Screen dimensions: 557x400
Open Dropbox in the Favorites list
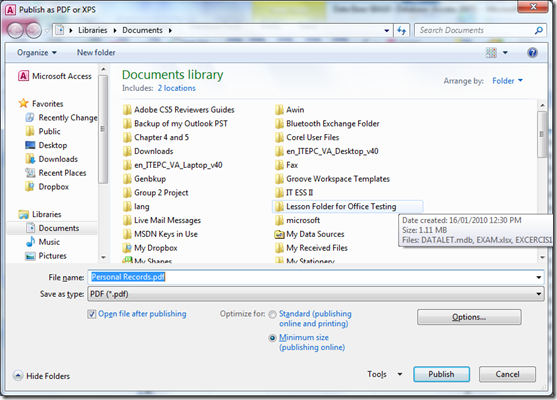coord(47,187)
